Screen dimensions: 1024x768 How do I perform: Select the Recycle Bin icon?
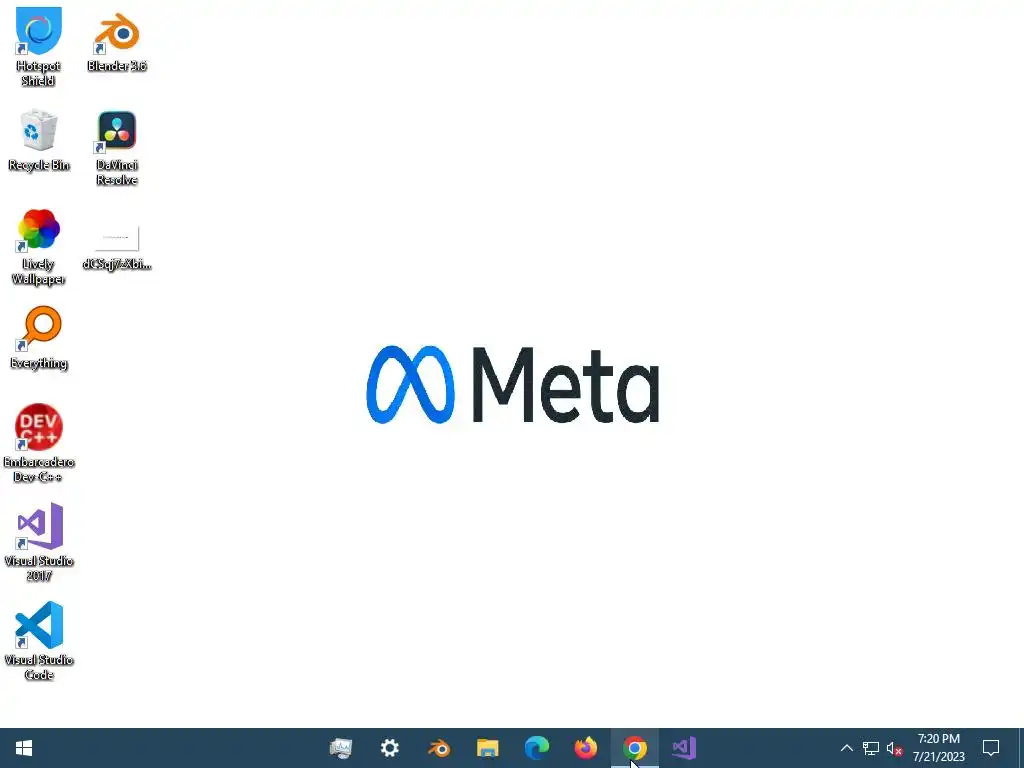(39, 140)
